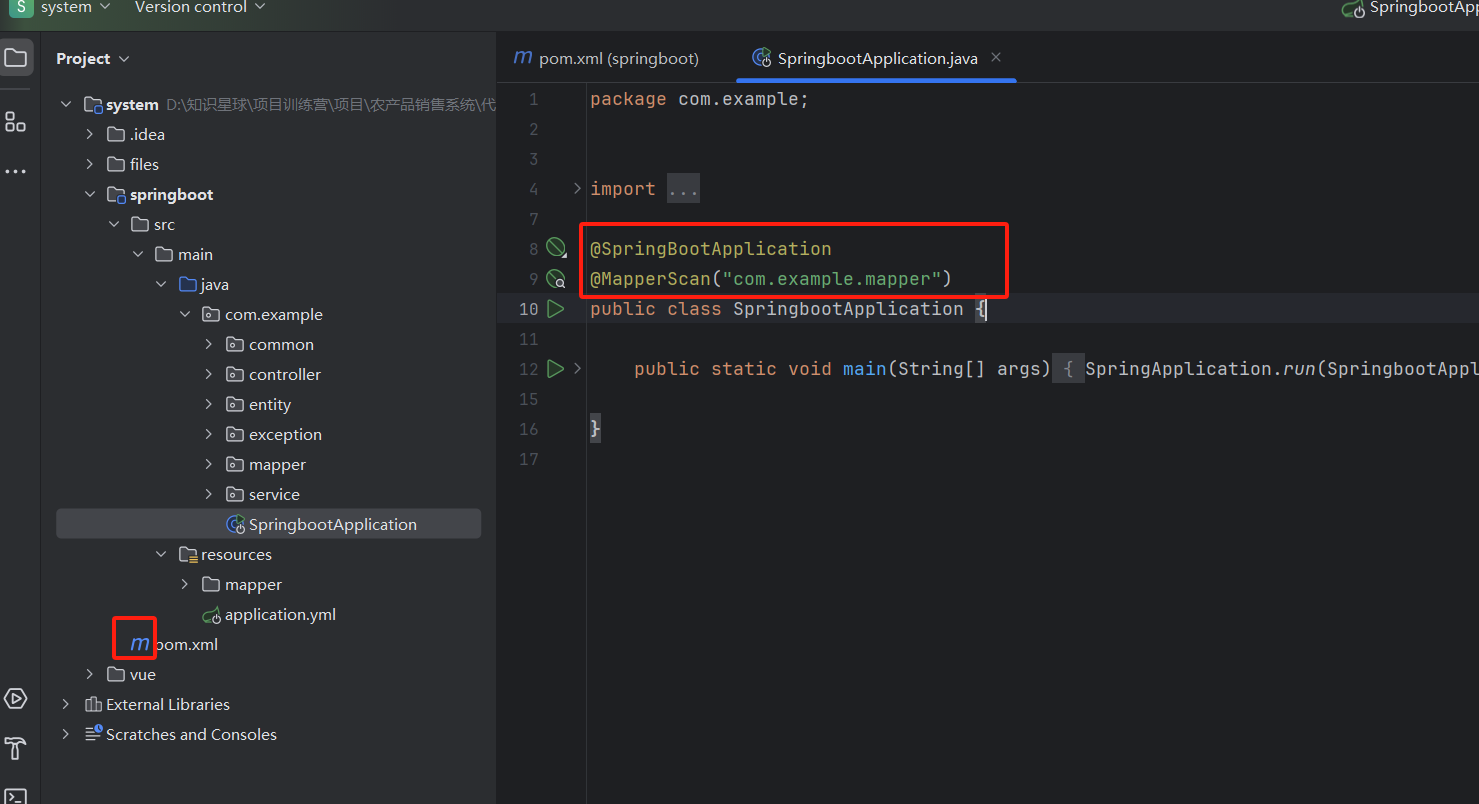Click the @SpringBootApplication annotation
Image resolution: width=1479 pixels, height=804 pixels.
click(711, 248)
